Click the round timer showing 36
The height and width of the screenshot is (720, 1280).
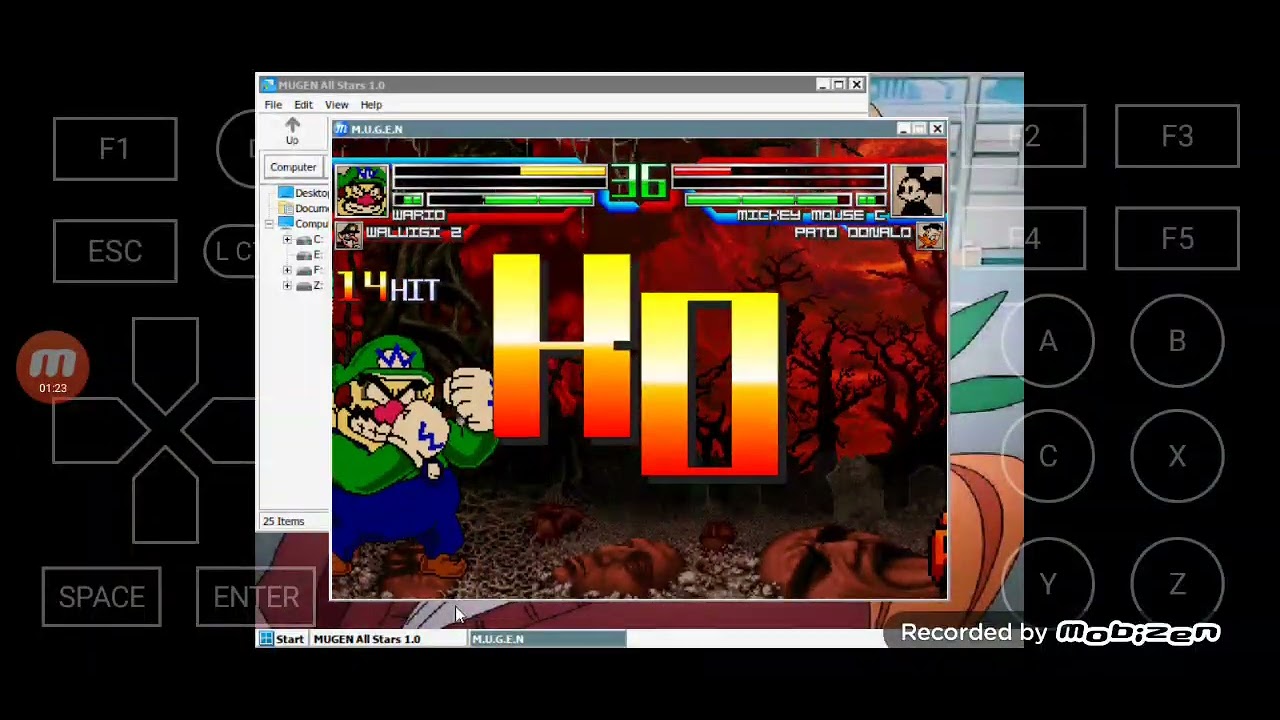pyautogui.click(x=639, y=184)
